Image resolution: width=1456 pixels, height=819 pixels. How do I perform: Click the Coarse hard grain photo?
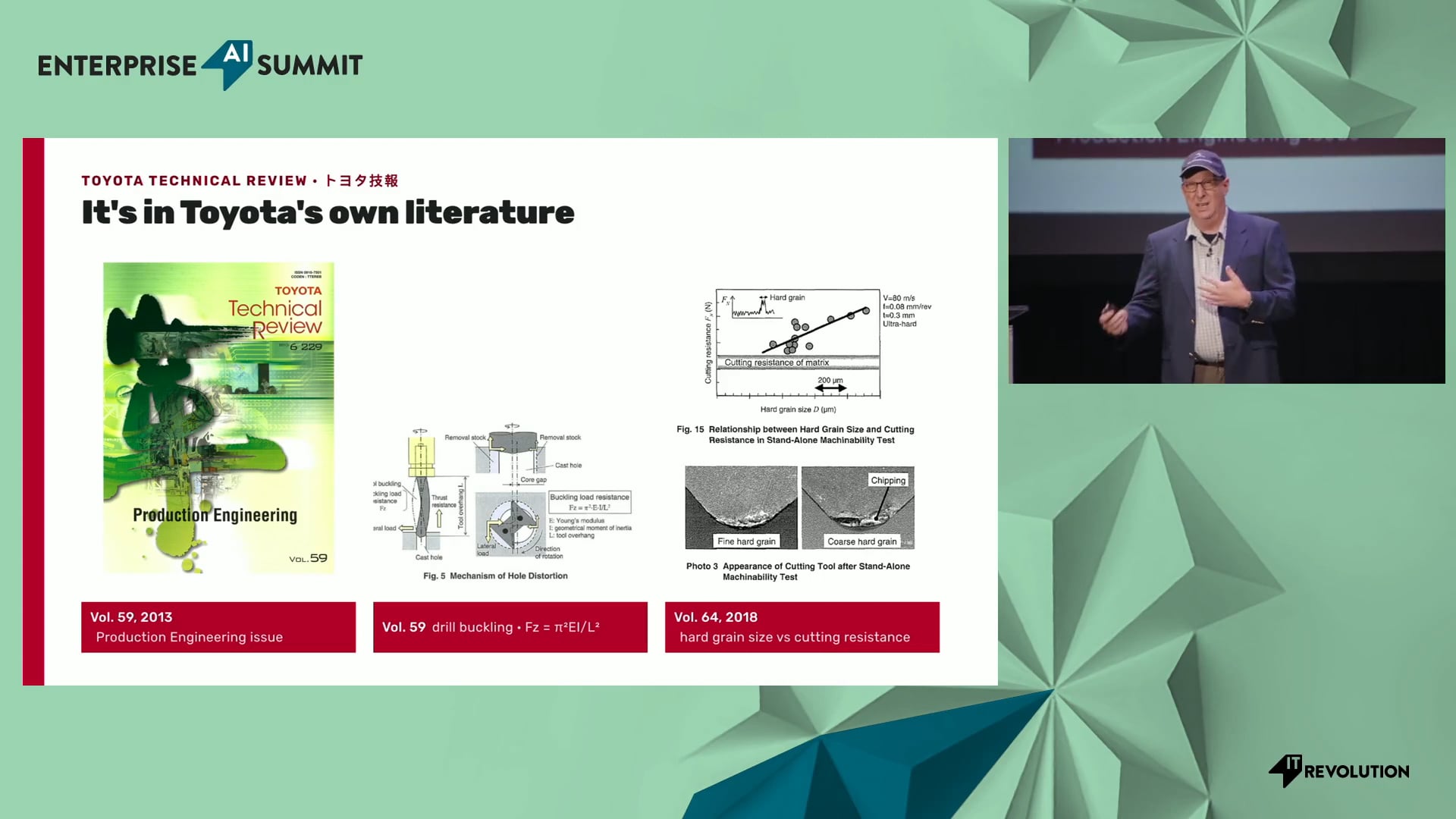coord(858,507)
